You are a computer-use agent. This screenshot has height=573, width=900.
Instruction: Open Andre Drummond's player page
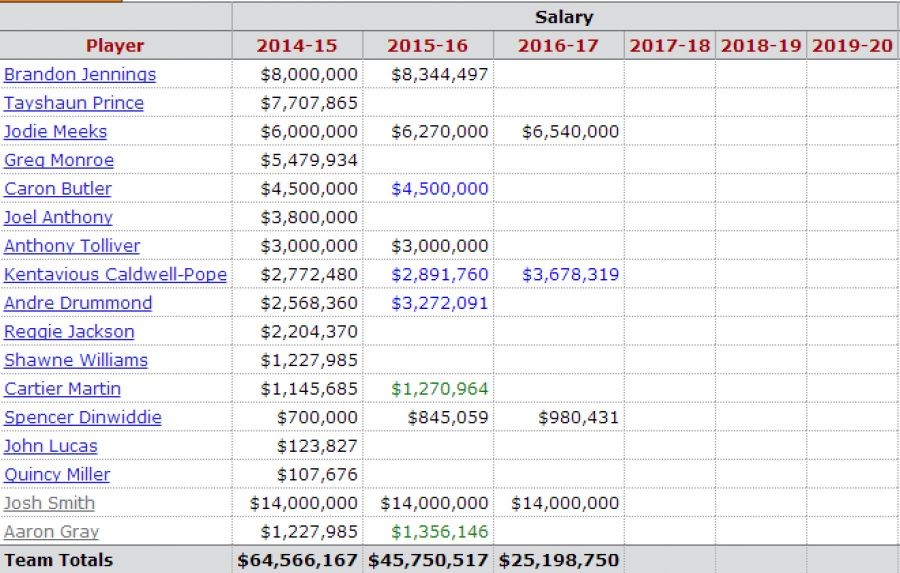click(x=78, y=303)
